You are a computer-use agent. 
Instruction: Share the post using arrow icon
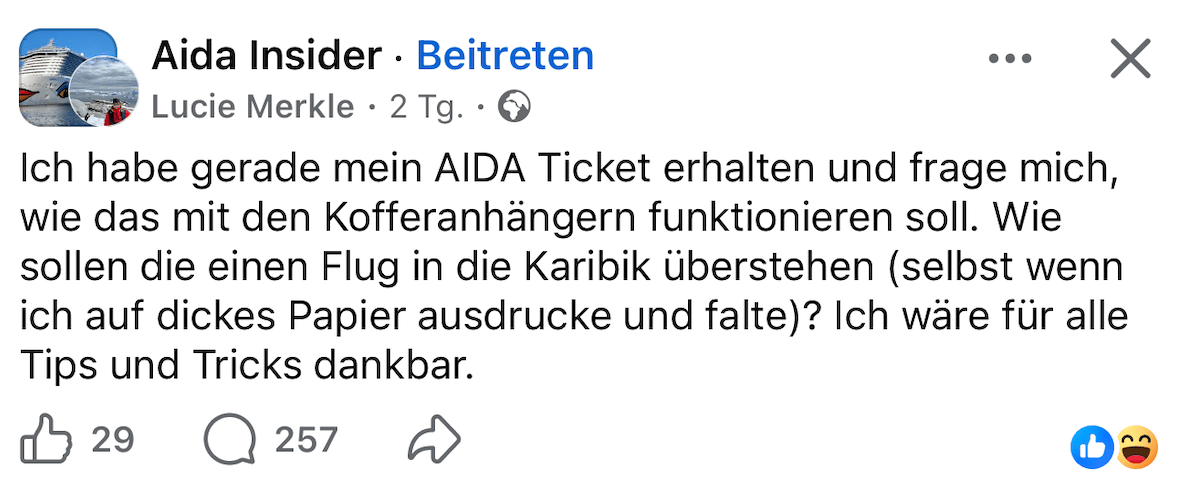pos(435,440)
